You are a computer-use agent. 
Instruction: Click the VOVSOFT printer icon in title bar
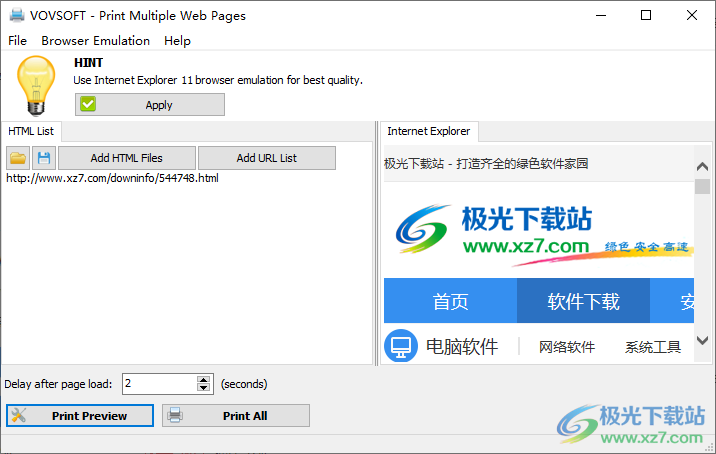click(17, 15)
